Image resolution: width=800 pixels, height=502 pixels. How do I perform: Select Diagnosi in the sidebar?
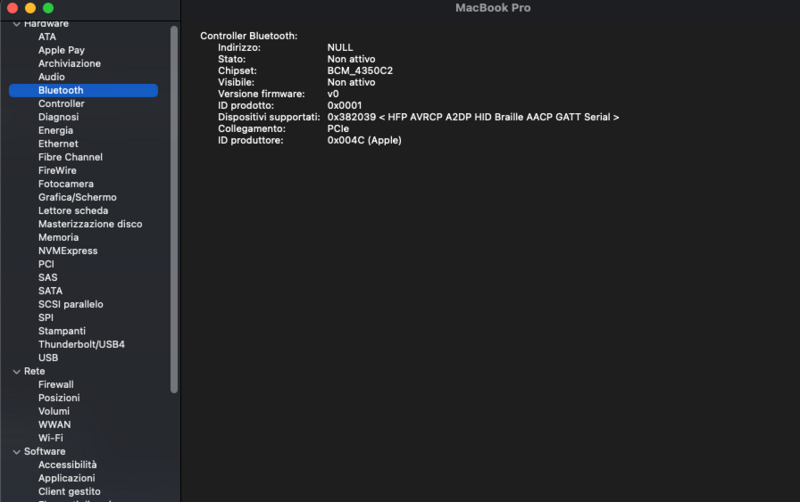click(58, 117)
